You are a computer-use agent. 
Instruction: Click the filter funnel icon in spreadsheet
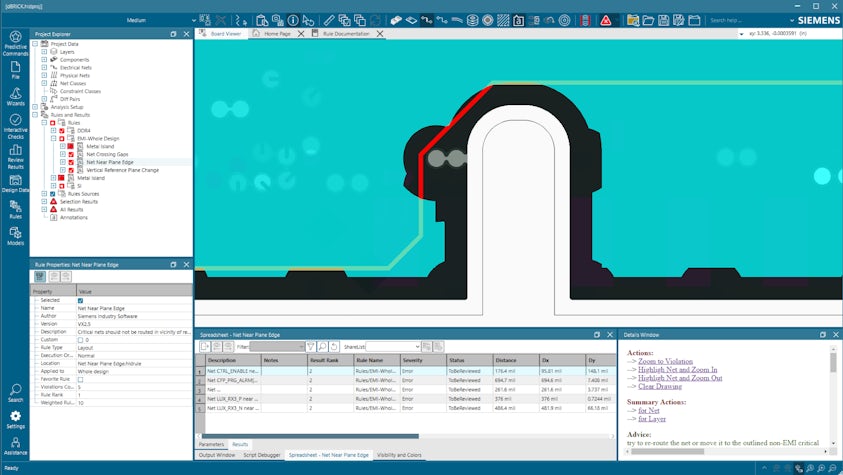(x=311, y=347)
